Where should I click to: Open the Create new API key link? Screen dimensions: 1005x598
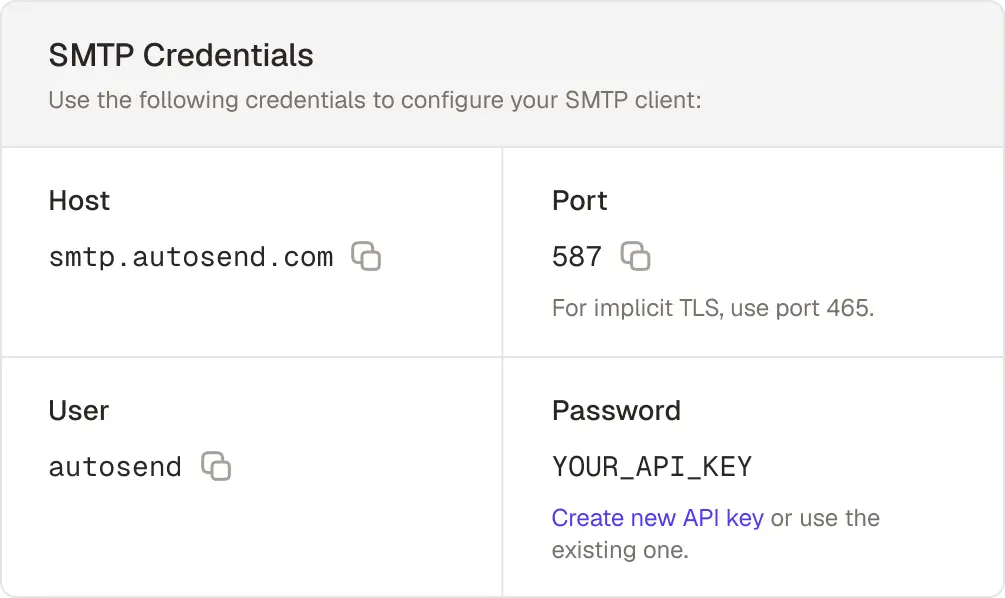point(657,518)
